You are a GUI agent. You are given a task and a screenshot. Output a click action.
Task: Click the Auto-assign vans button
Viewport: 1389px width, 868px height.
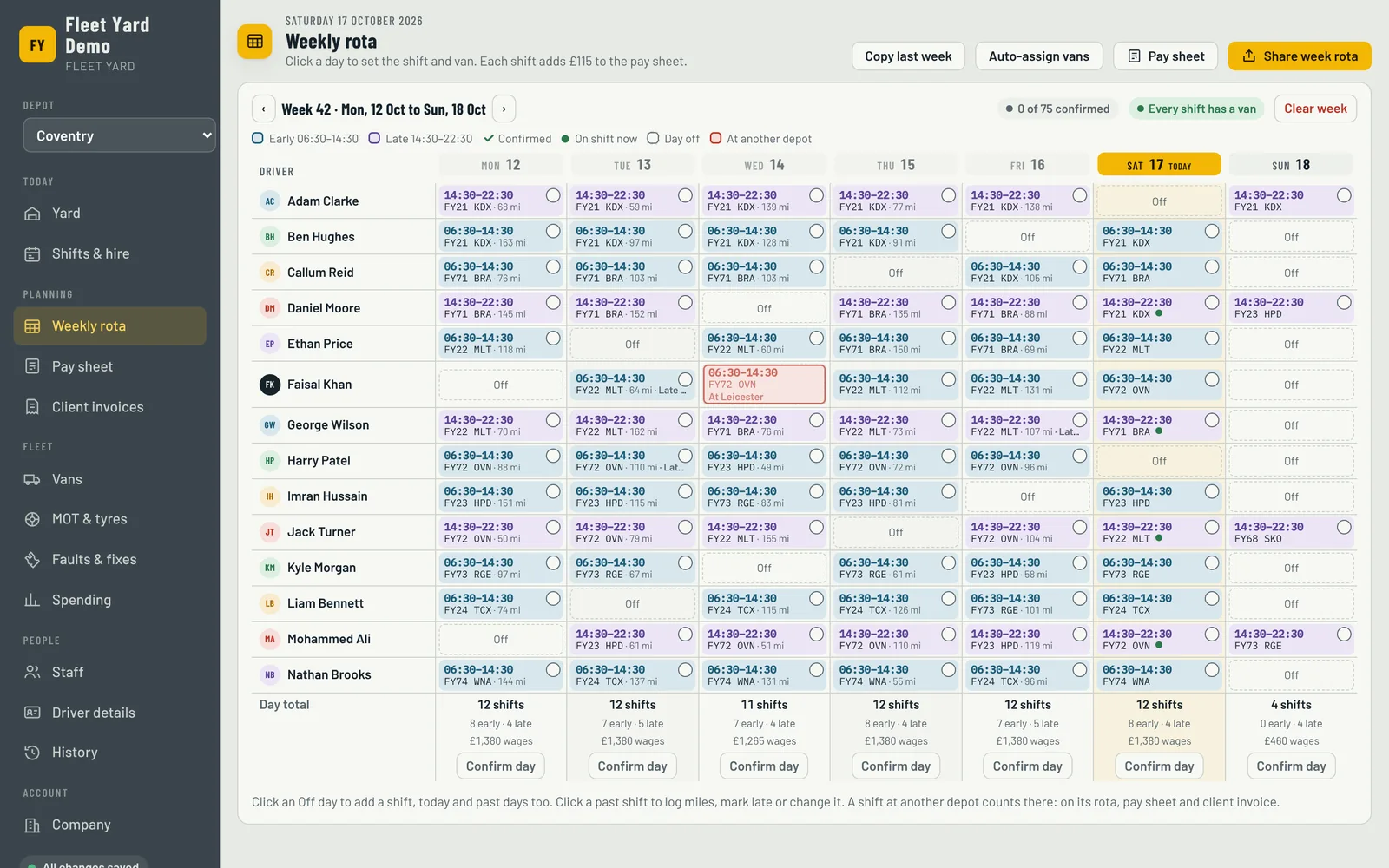coord(1039,56)
